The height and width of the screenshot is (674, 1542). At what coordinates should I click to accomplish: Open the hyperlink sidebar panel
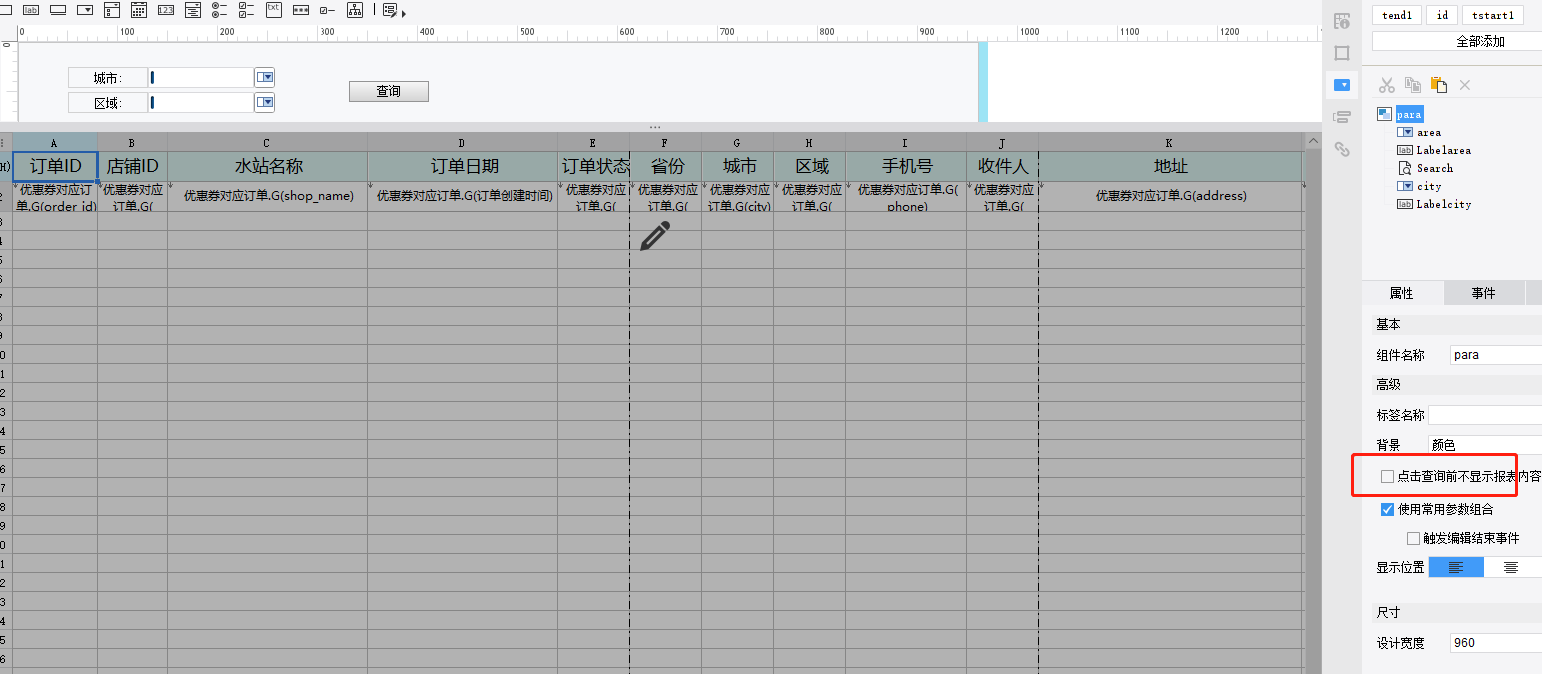[1342, 150]
